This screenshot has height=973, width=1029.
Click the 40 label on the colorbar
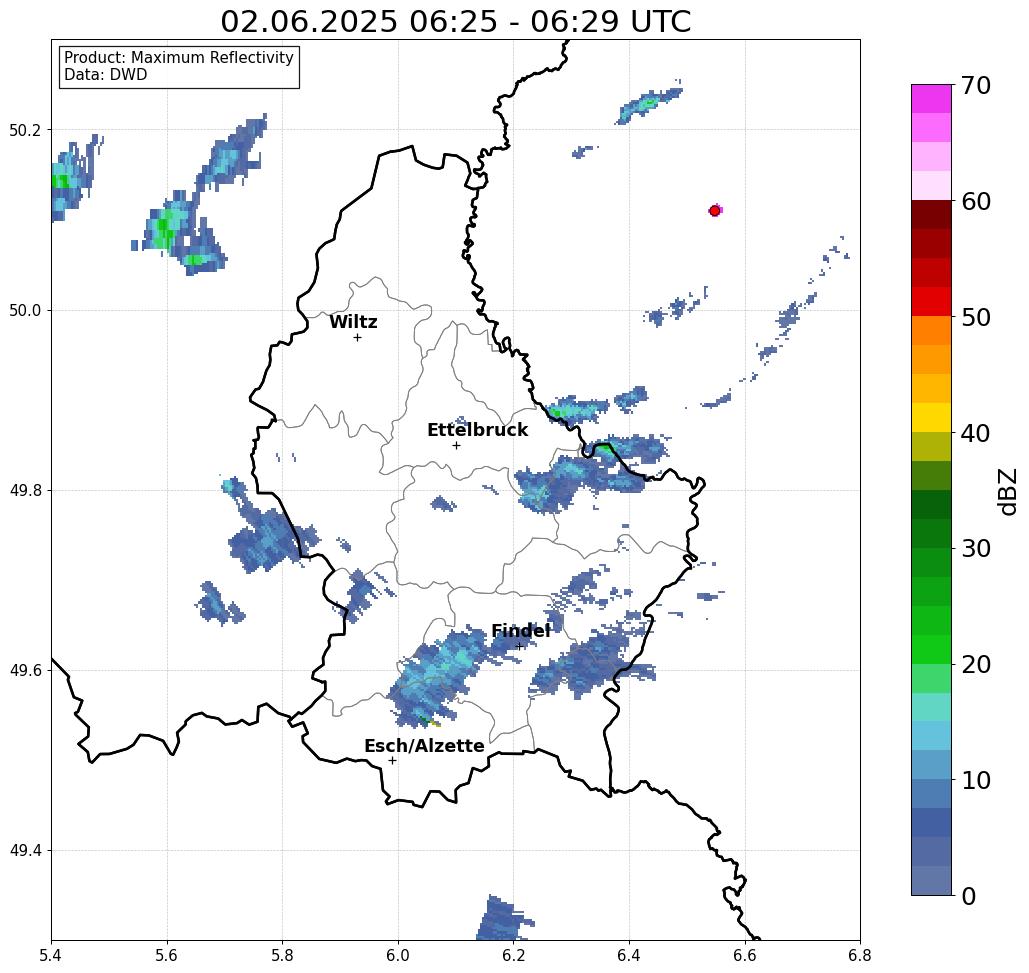[x=975, y=433]
